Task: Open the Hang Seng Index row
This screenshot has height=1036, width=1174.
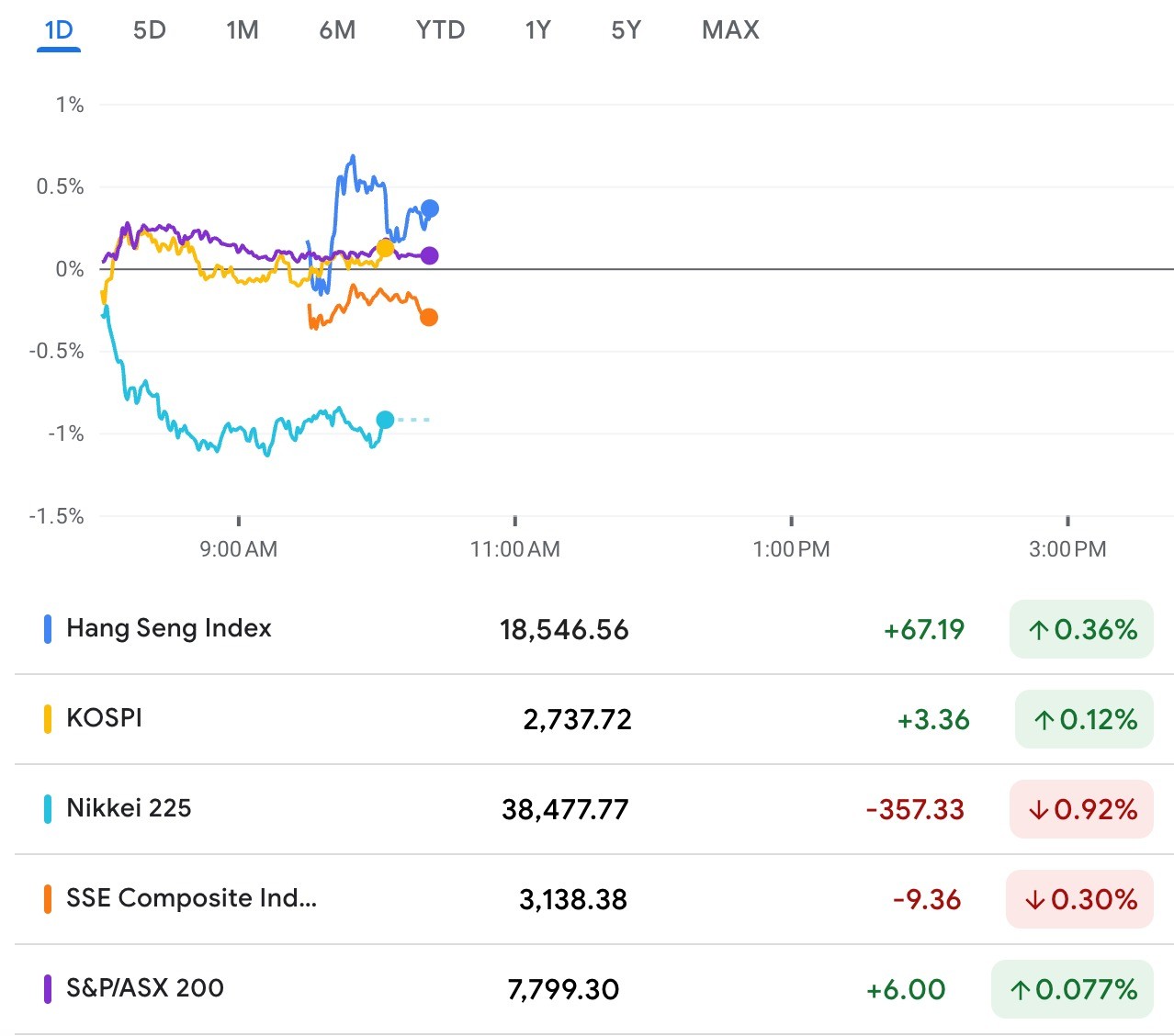Action: pos(594,629)
